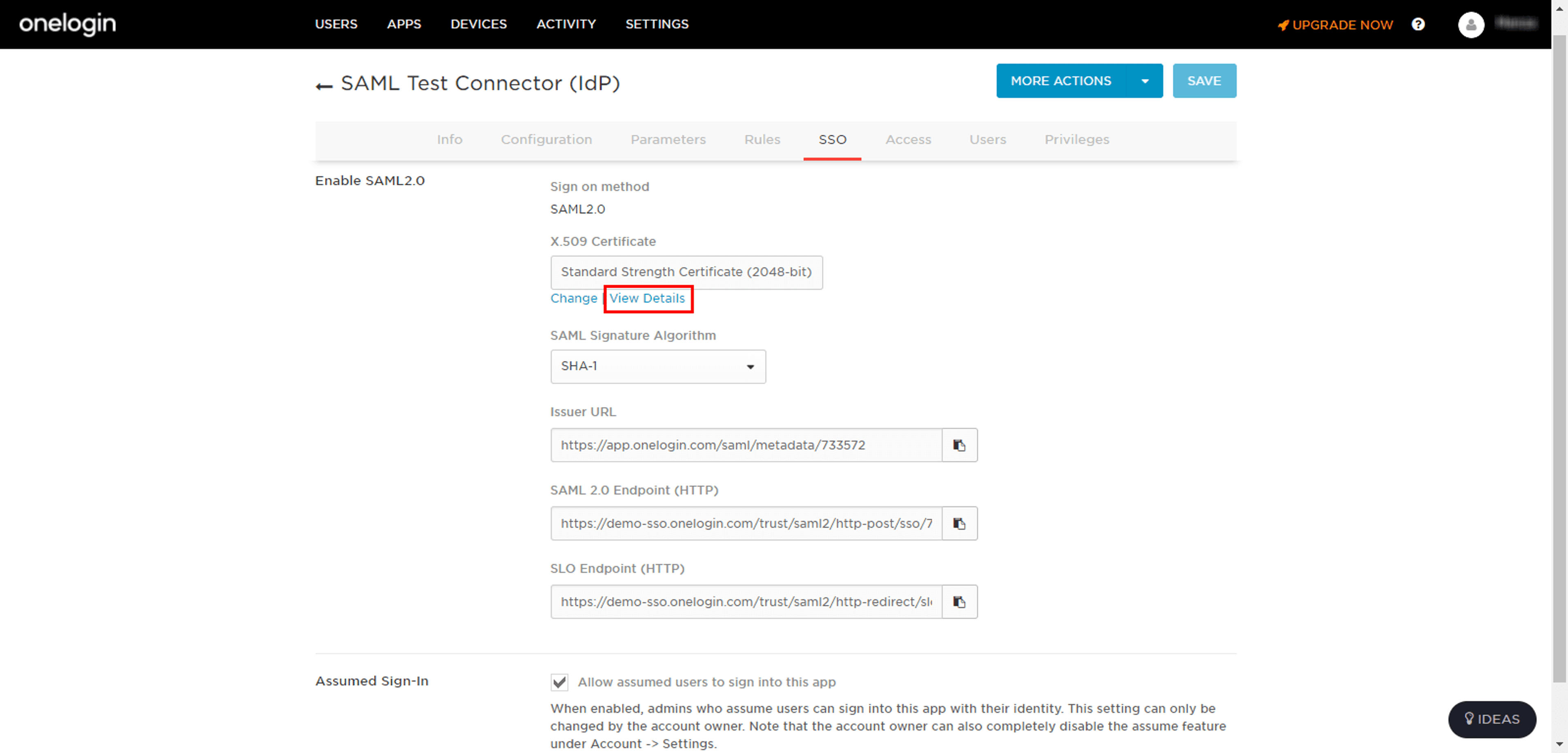
Task: Switch to the Users tab
Action: coord(987,140)
